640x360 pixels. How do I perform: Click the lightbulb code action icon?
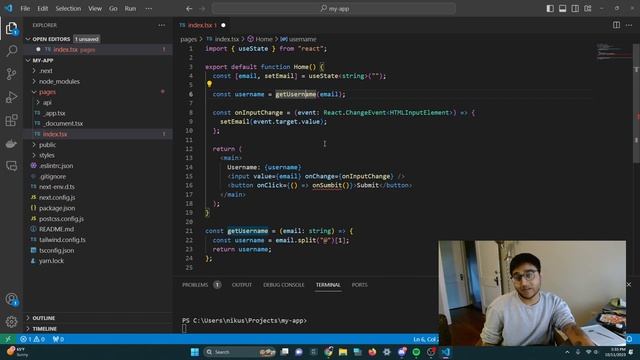pyautogui.click(x=209, y=84)
